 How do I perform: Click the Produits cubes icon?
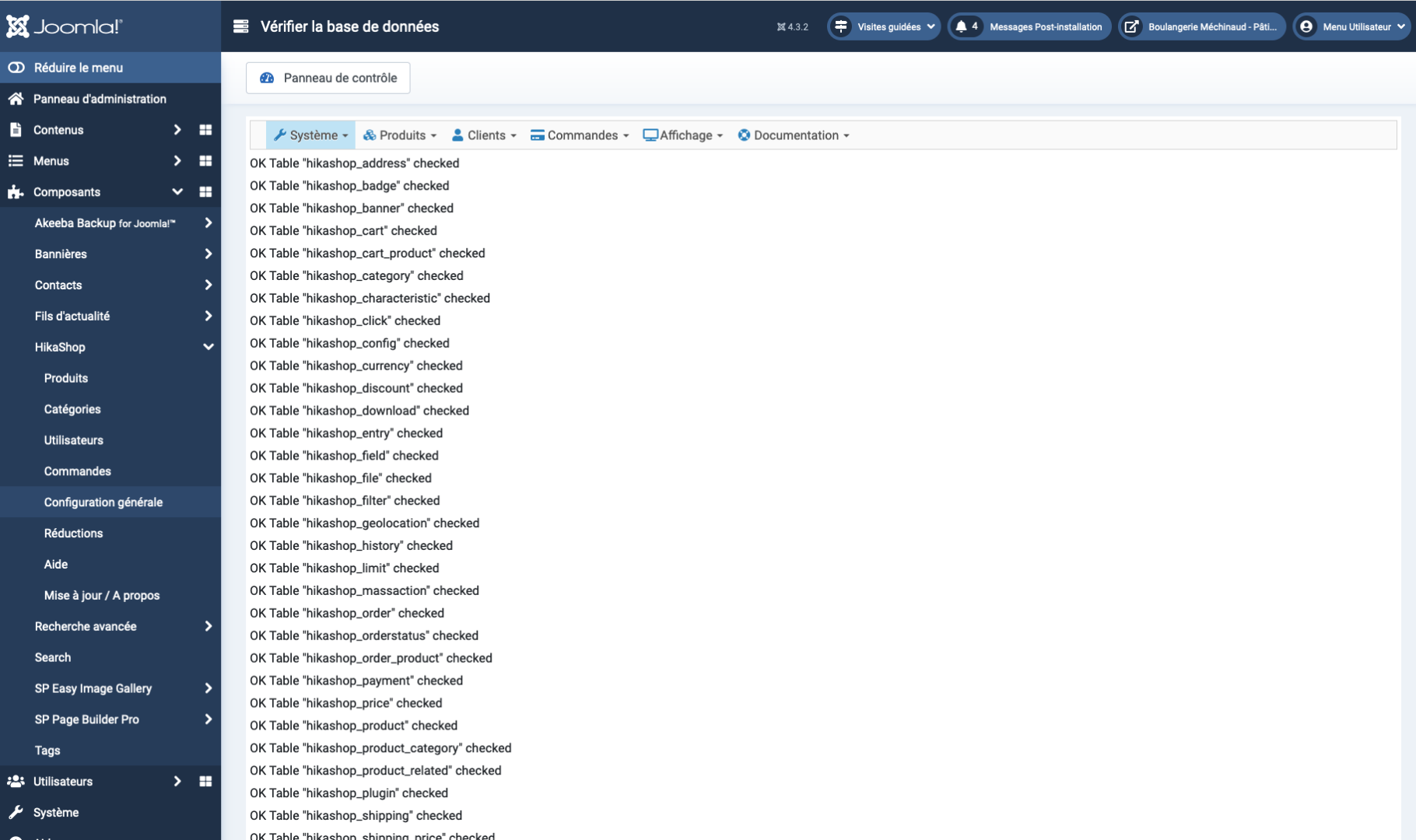[370, 135]
